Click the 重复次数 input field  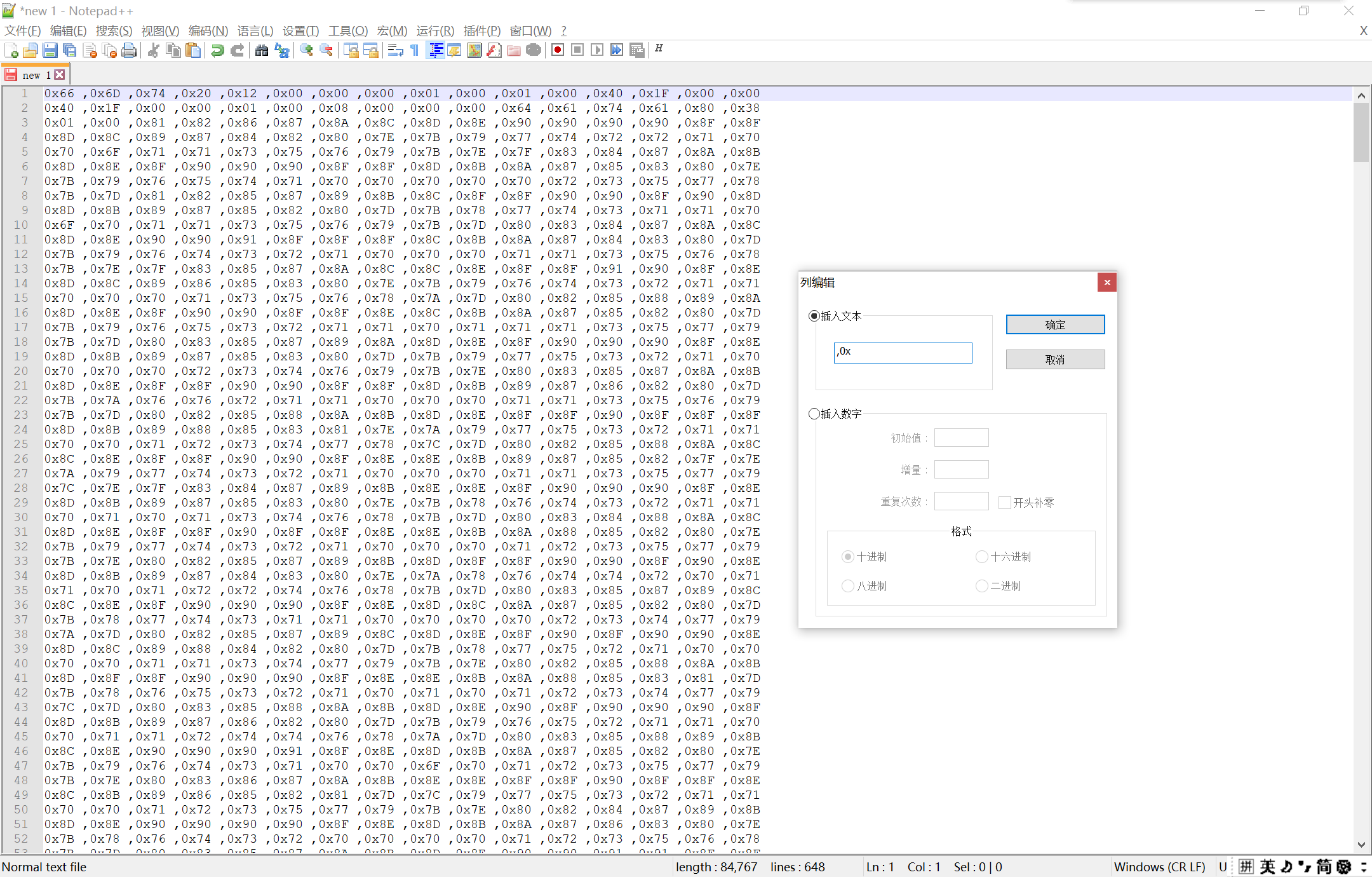coord(961,501)
